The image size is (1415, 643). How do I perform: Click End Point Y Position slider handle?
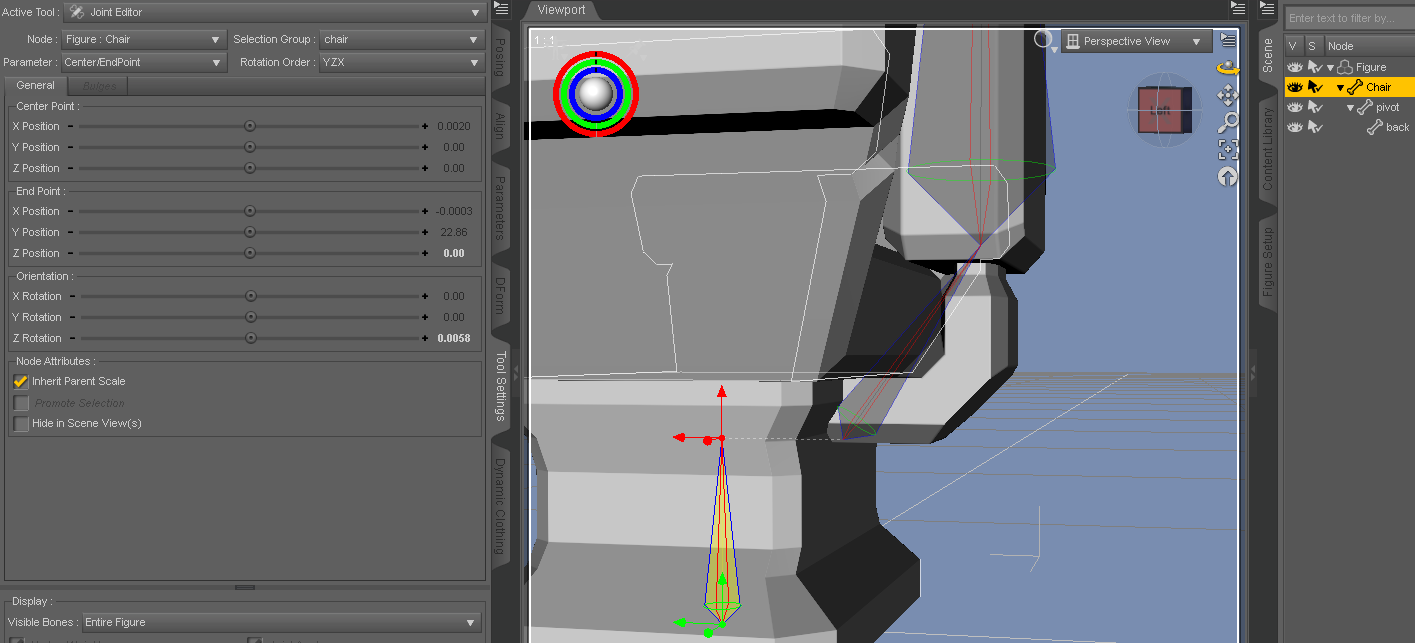250,232
